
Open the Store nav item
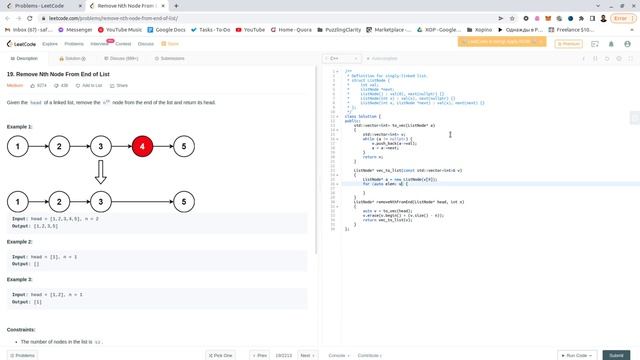point(170,44)
